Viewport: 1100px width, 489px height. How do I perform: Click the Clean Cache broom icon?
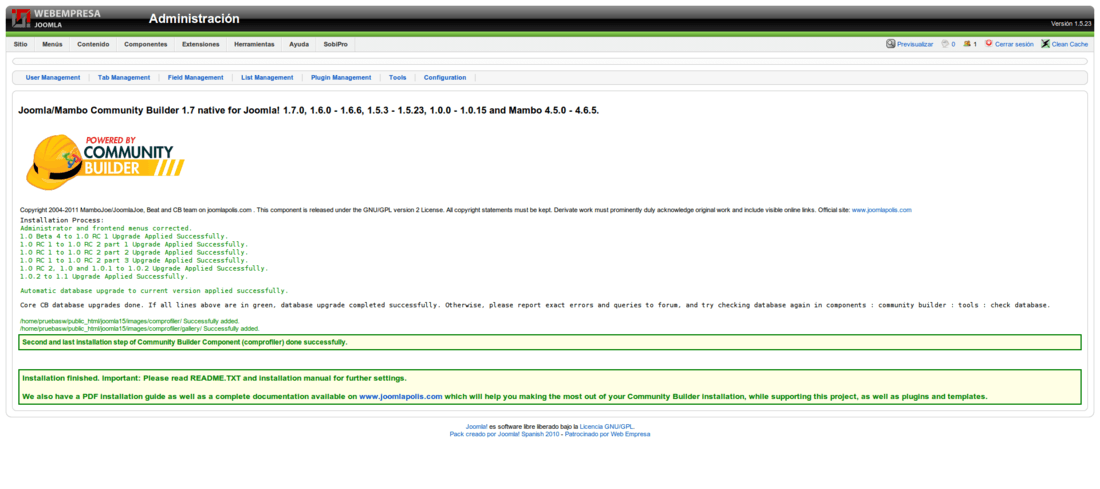tap(1045, 43)
